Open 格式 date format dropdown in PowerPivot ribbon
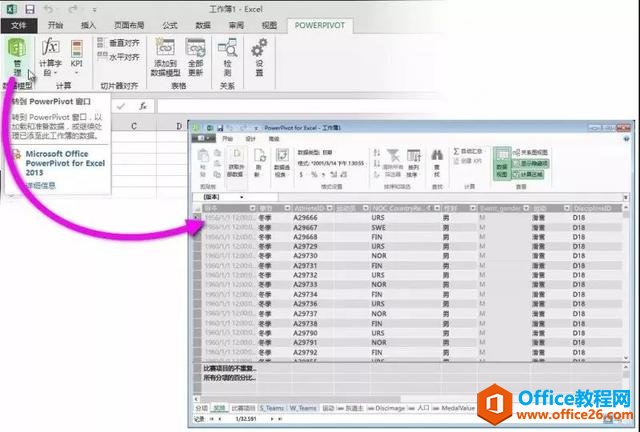 [x=331, y=163]
